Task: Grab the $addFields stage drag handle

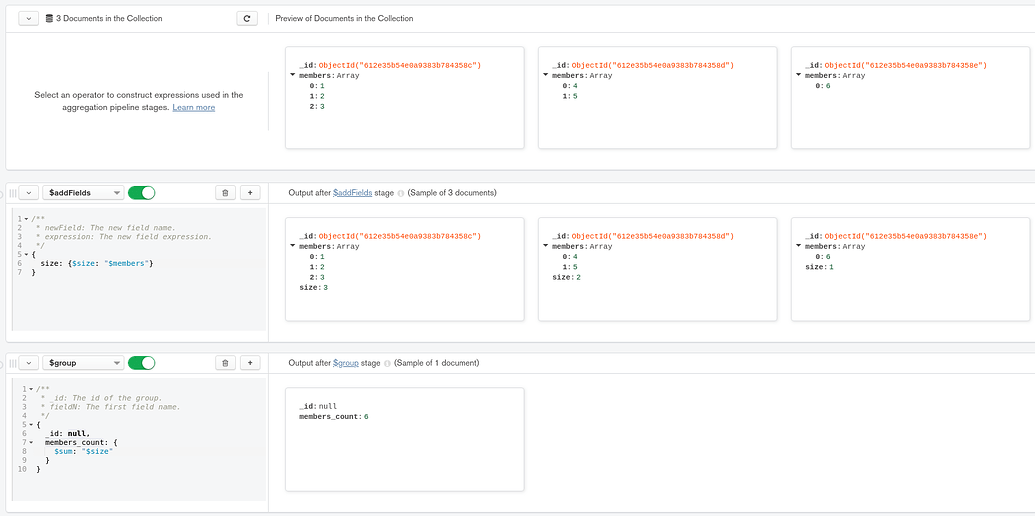Action: point(13,192)
